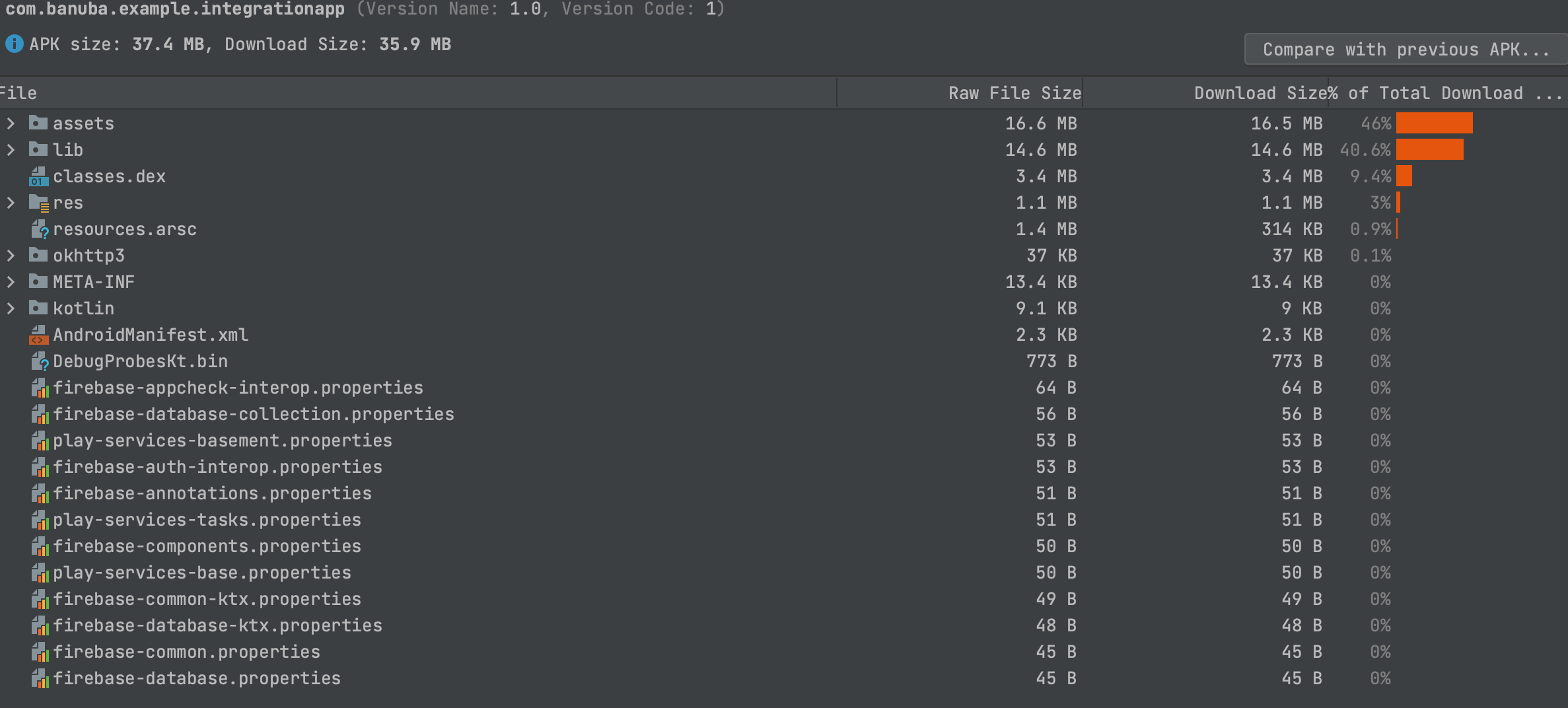Image resolution: width=1568 pixels, height=708 pixels.
Task: Click the play-services-tasks.properties file icon
Action: point(40,520)
